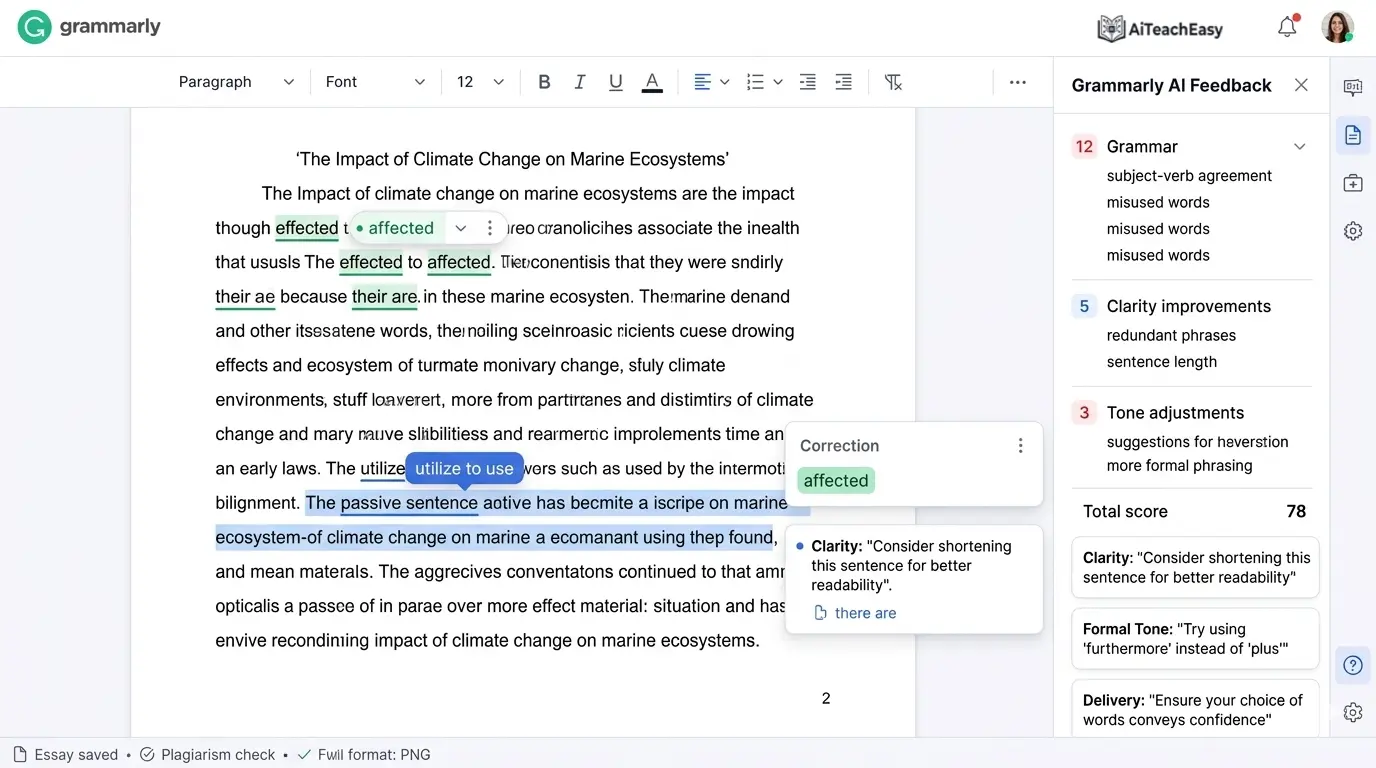Toggle bold formatting

[544, 81]
